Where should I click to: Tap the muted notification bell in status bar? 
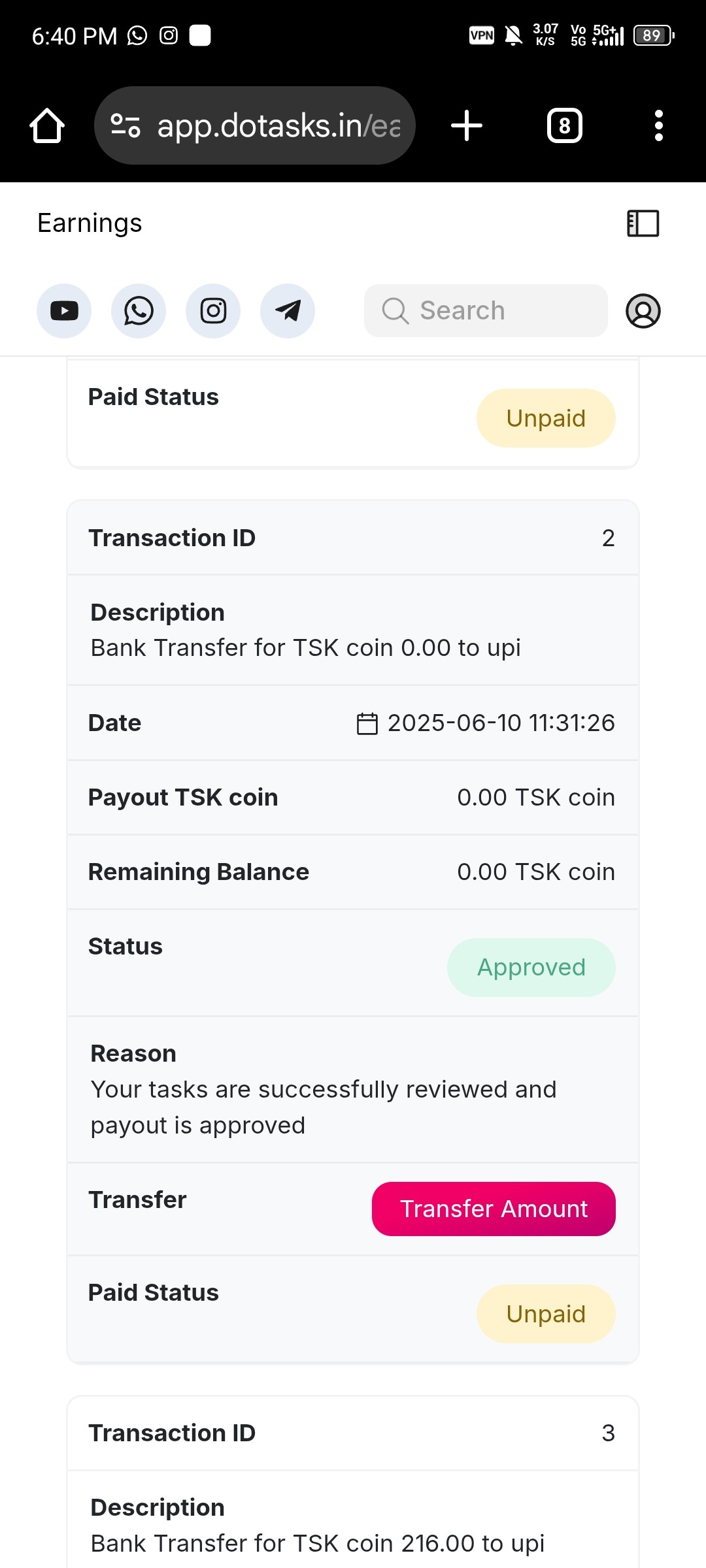coord(514,35)
